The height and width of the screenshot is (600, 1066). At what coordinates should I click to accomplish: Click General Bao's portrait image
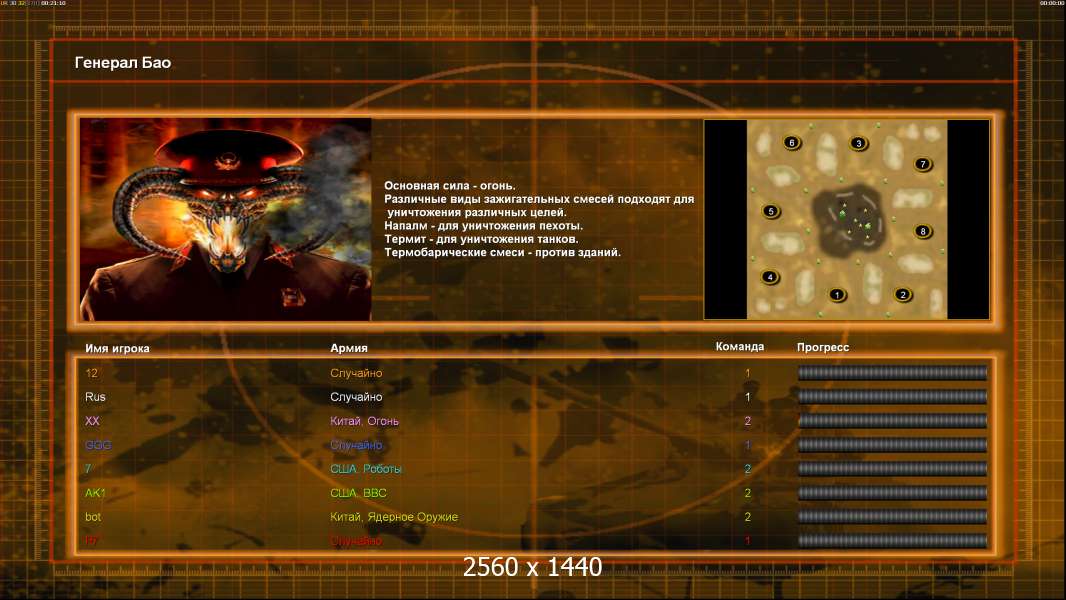click(x=226, y=219)
